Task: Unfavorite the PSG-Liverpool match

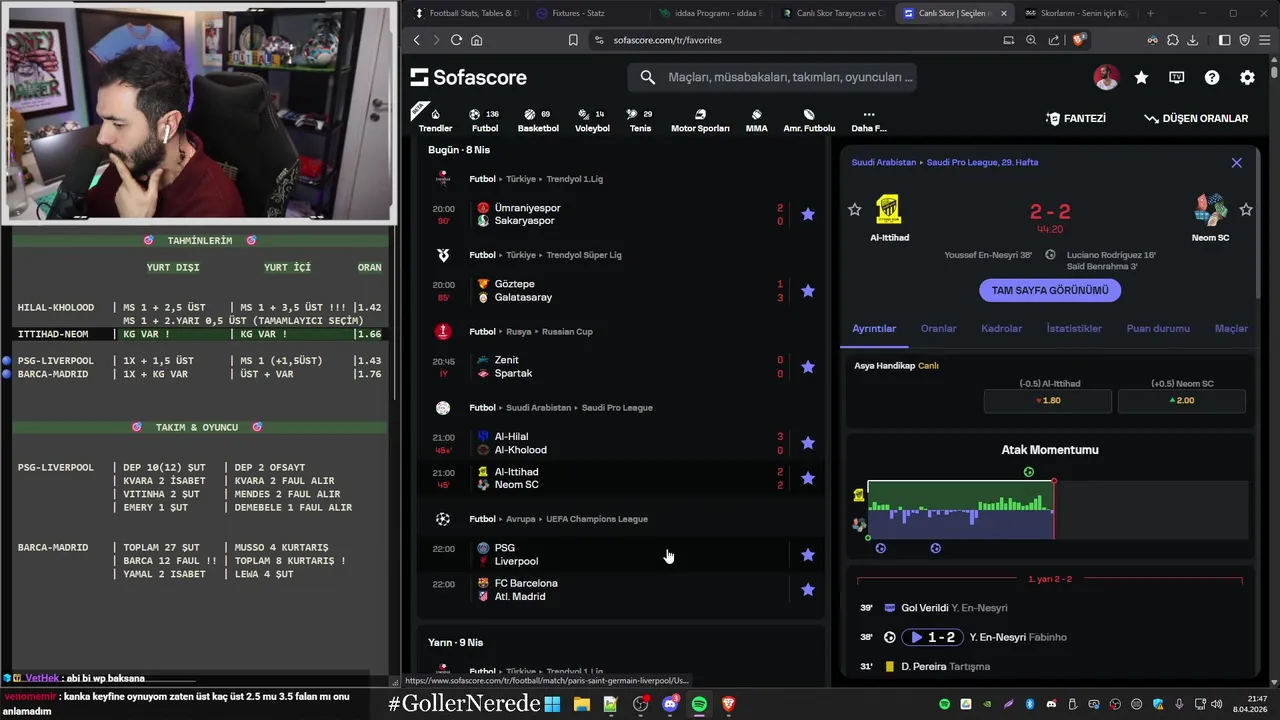Action: coord(808,555)
